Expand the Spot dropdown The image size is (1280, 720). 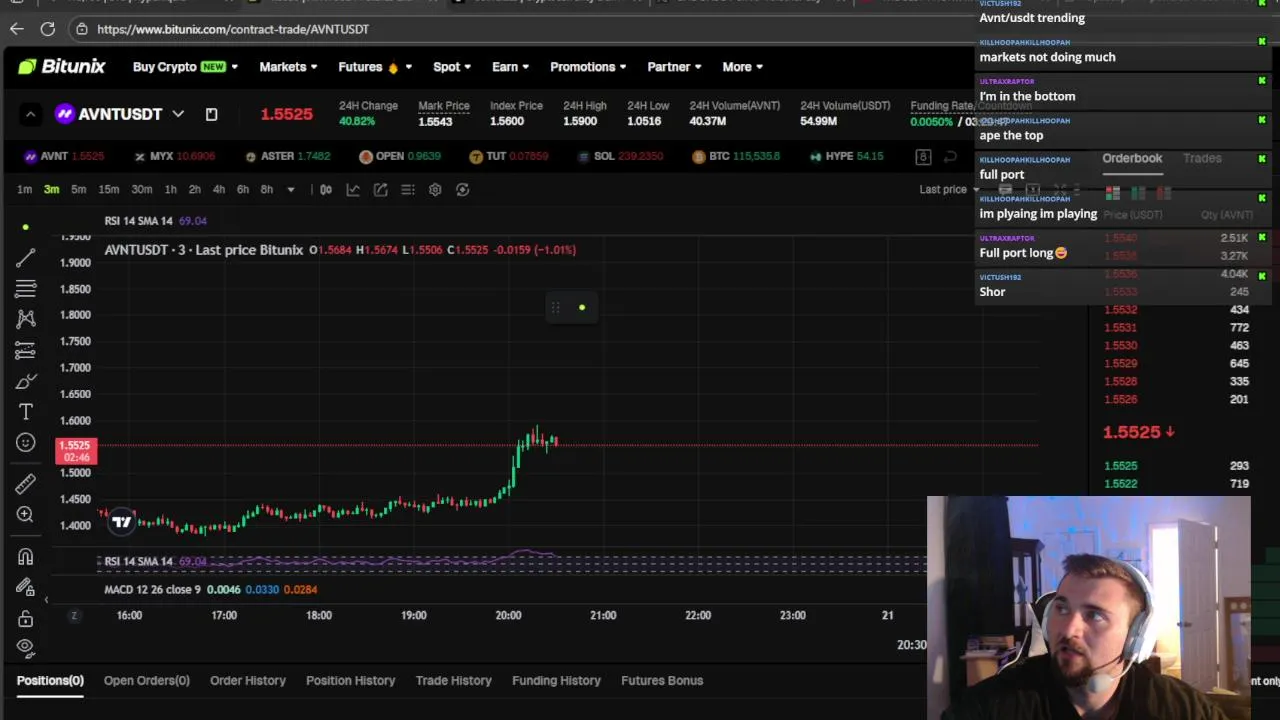[452, 67]
